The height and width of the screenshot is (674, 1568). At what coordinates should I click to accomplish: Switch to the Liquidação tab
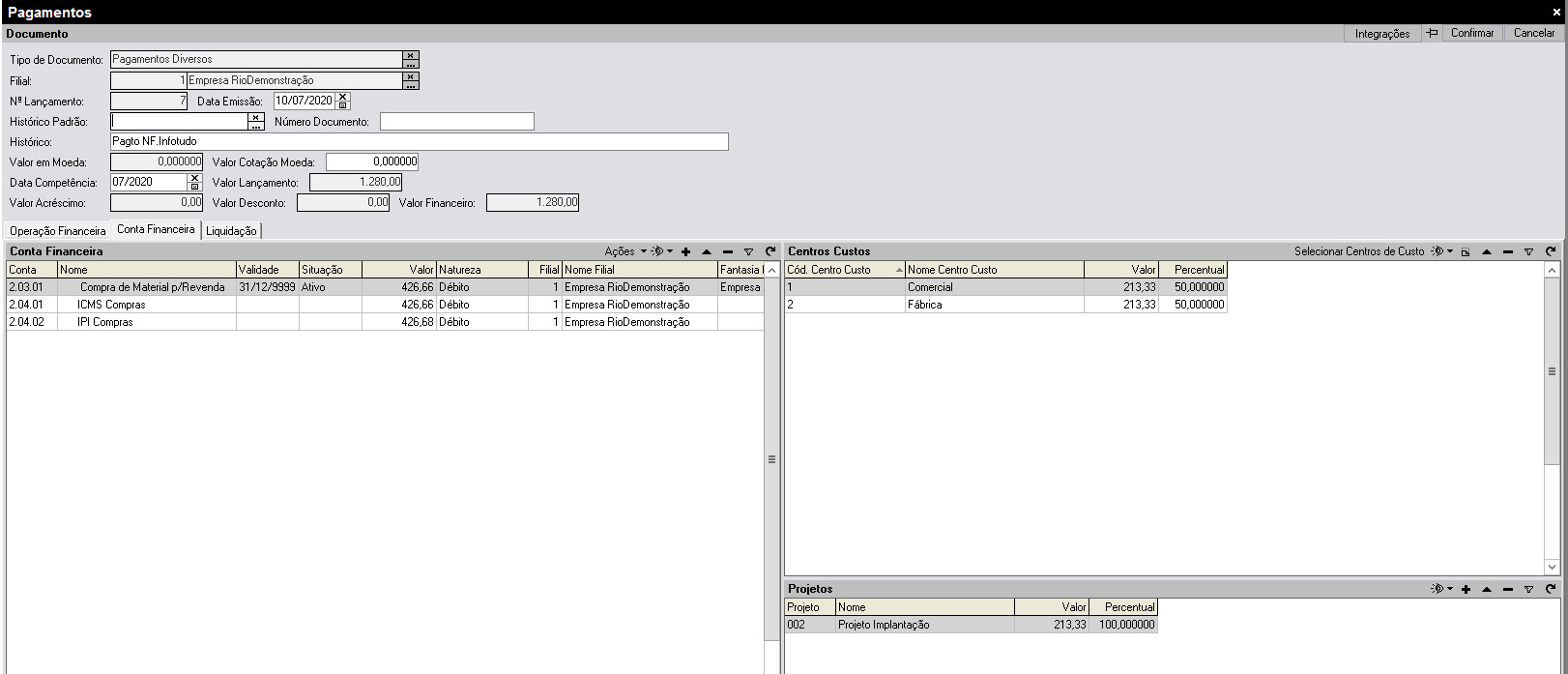pyautogui.click(x=231, y=231)
